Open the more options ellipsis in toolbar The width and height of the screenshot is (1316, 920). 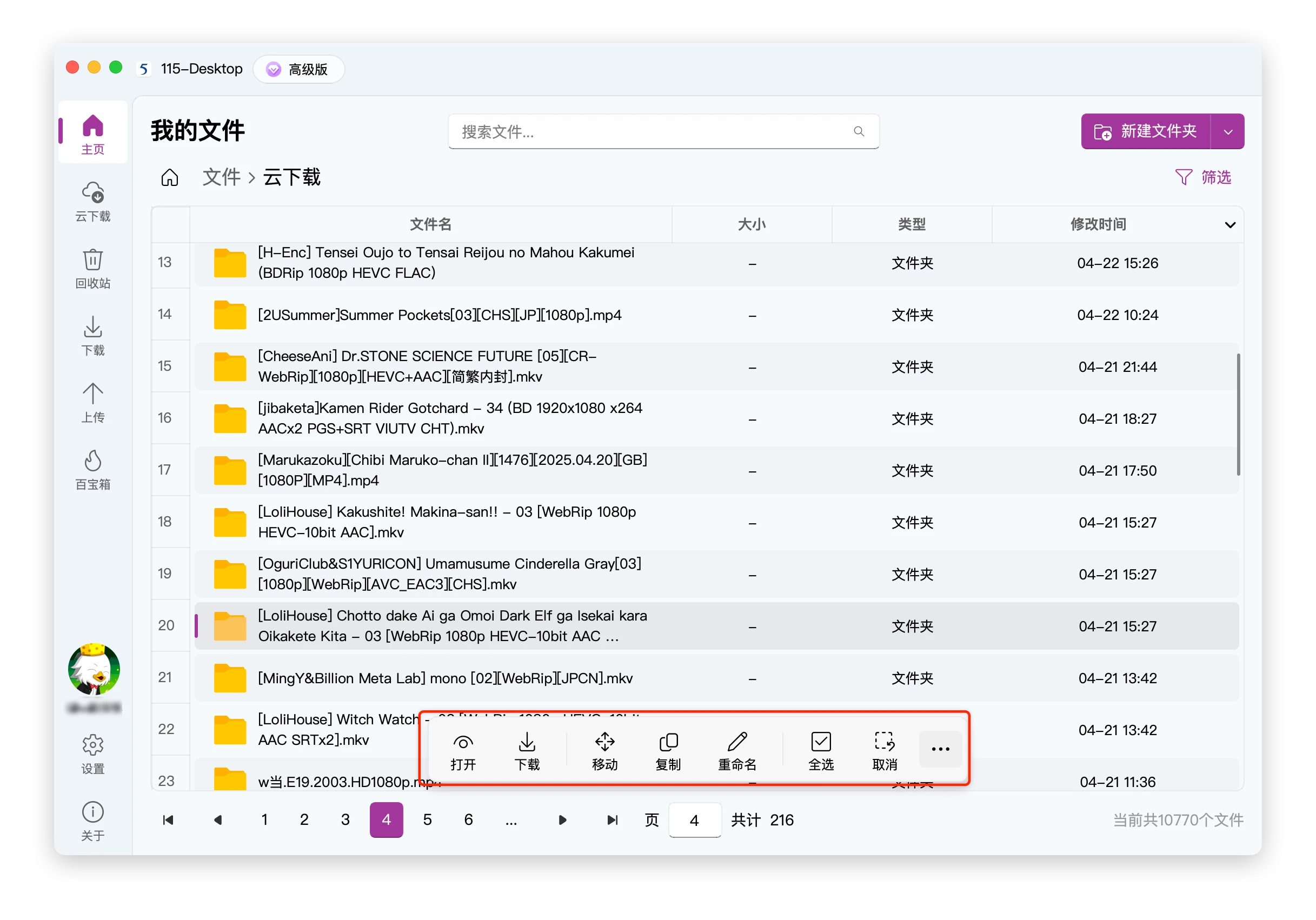(940, 749)
